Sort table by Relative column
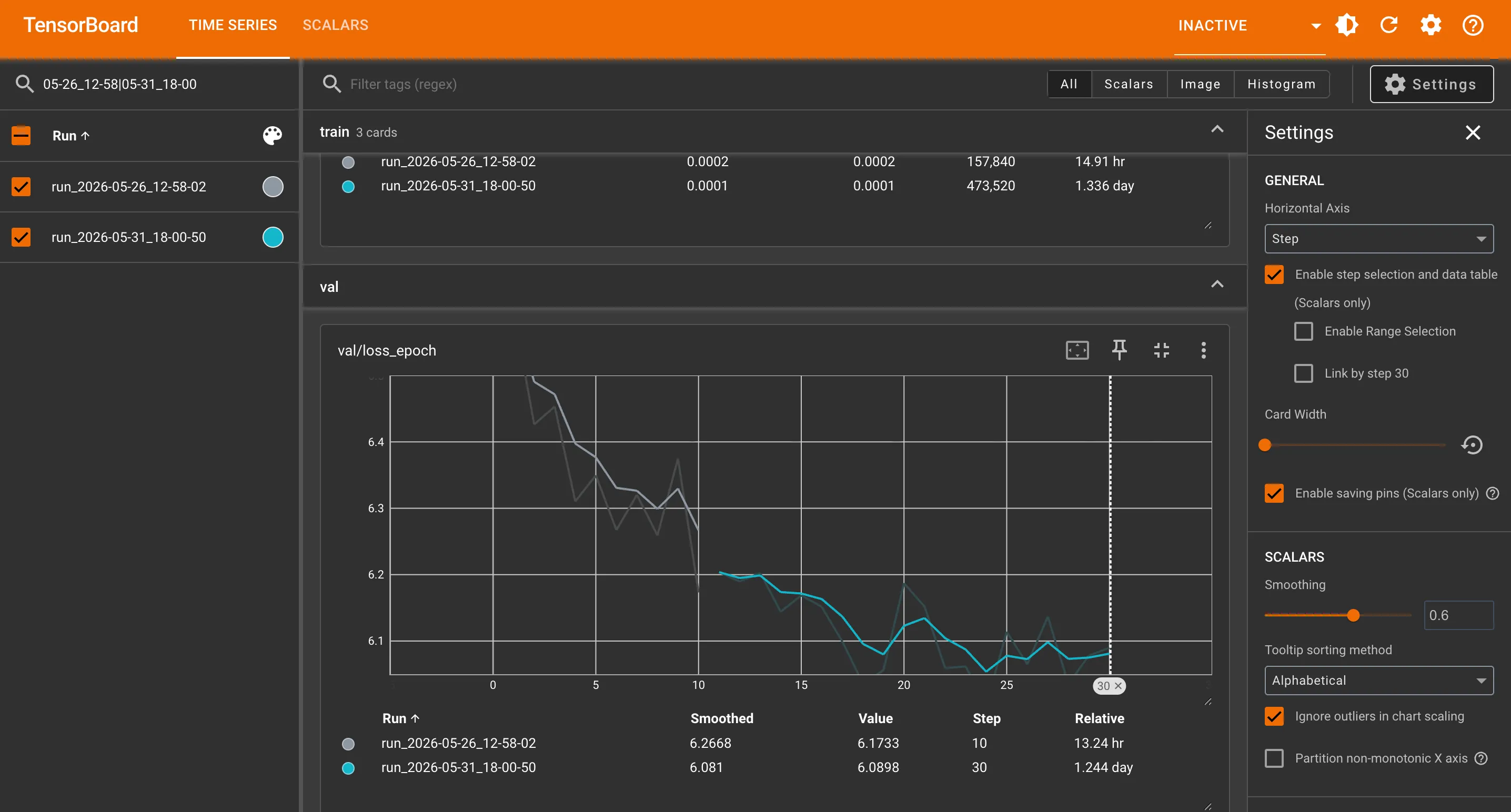The image size is (1511, 812). [1099, 719]
